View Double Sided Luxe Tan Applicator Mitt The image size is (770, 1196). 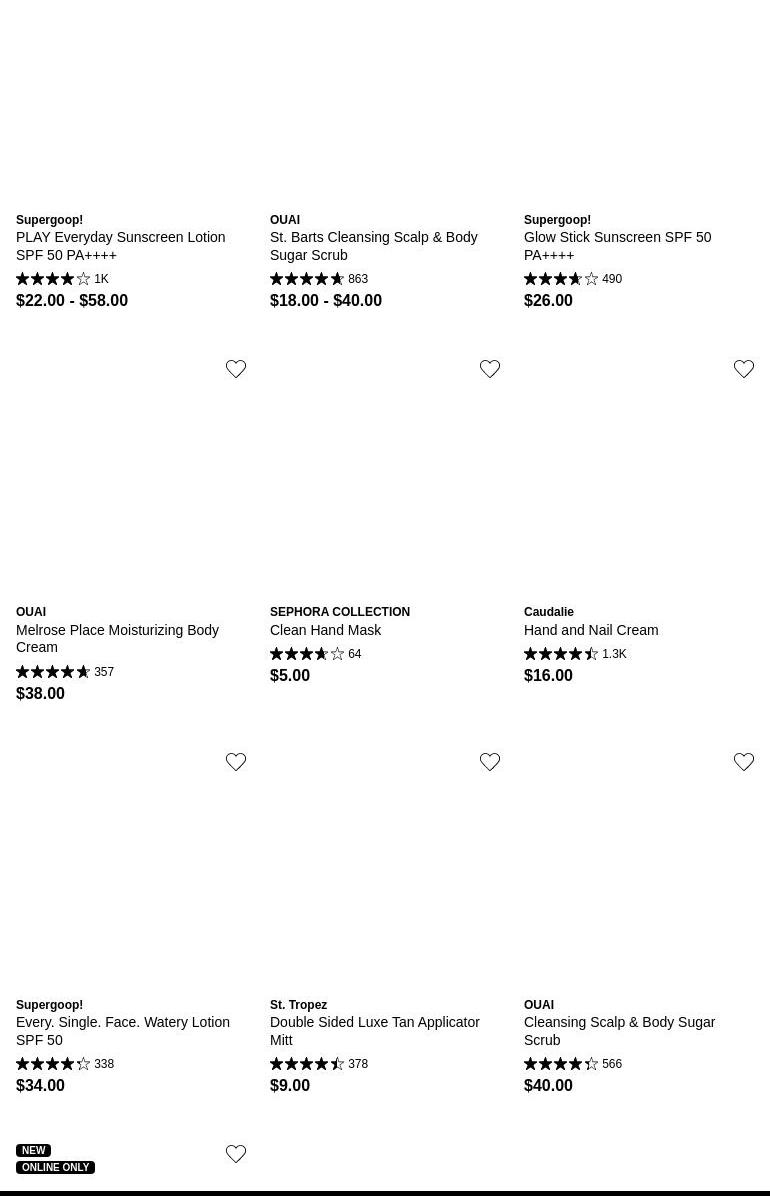[374, 1031]
